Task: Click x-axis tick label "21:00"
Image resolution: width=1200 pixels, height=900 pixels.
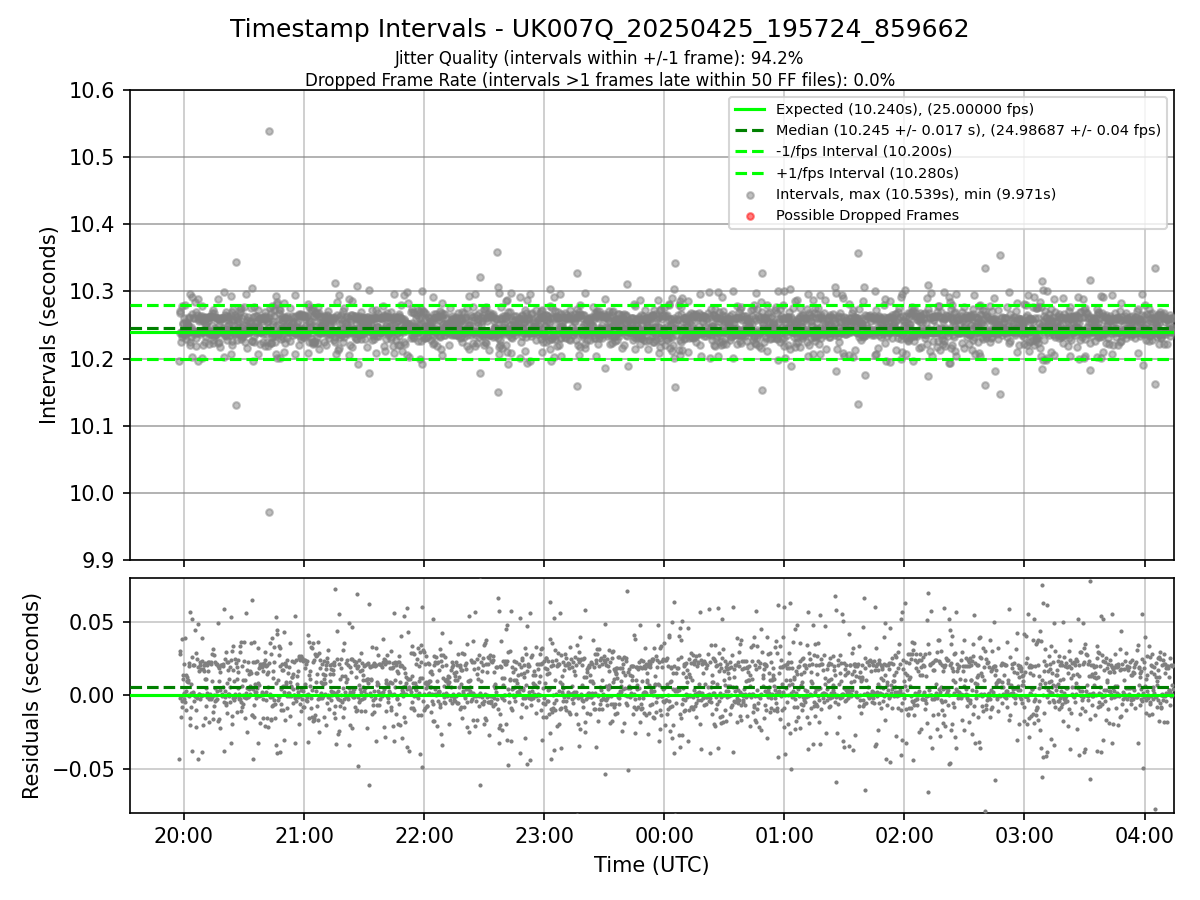Action: click(303, 834)
